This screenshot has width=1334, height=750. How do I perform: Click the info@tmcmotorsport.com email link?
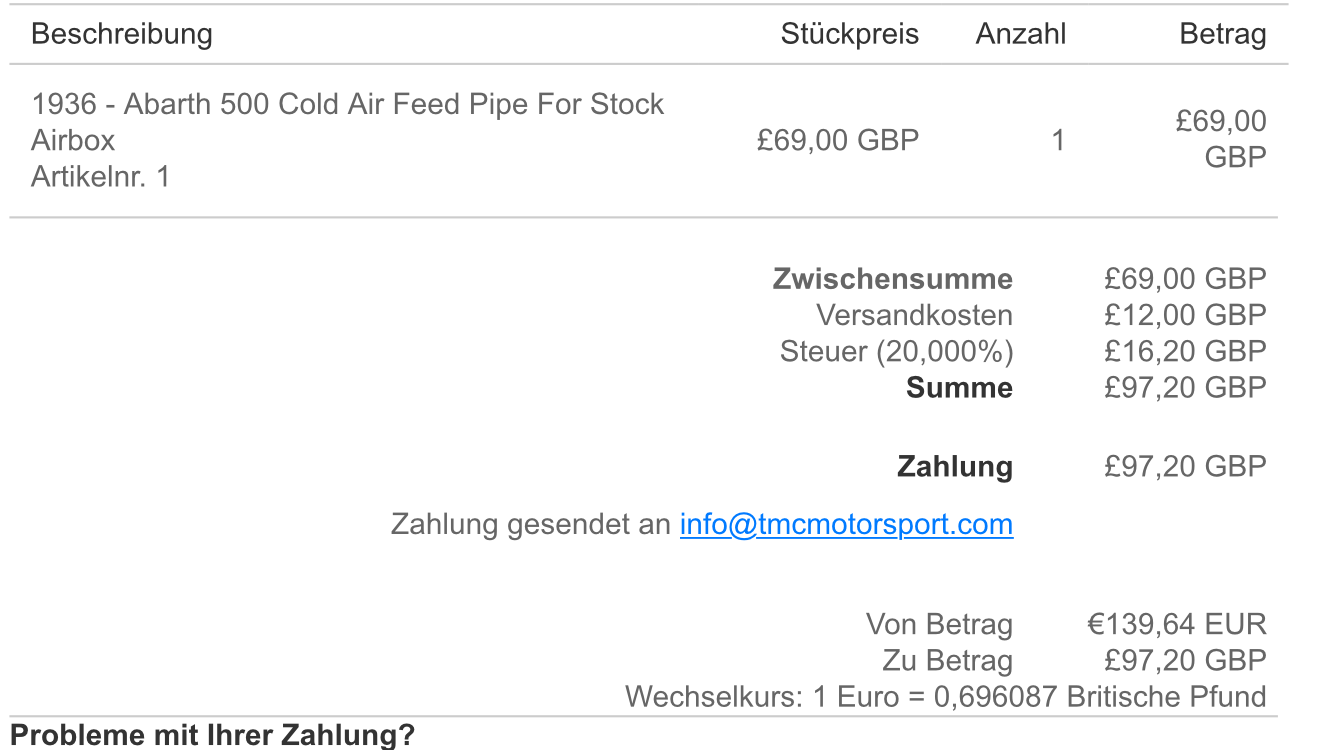click(x=846, y=524)
